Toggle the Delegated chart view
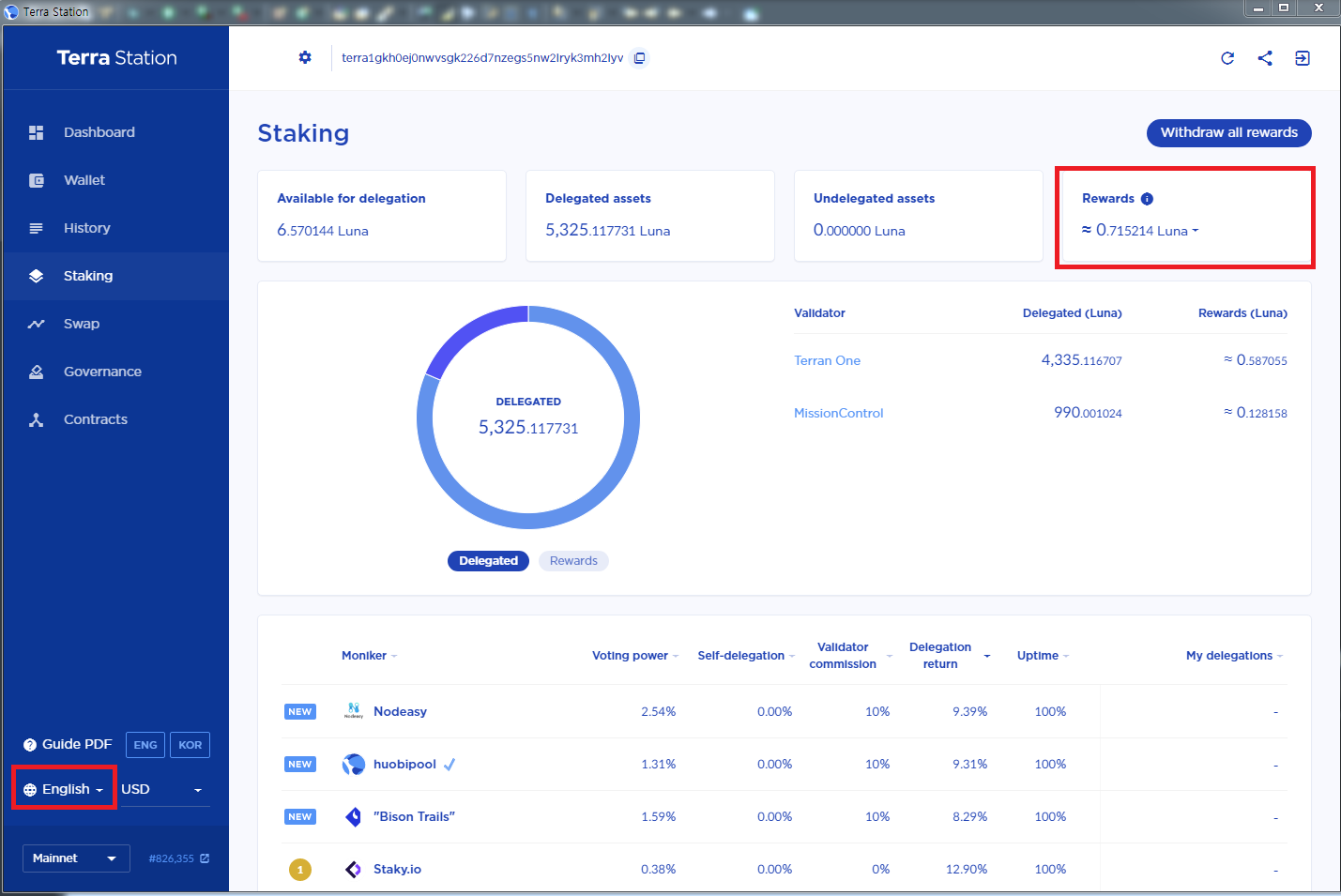Screen dimensions: 1341x896 click(488, 560)
